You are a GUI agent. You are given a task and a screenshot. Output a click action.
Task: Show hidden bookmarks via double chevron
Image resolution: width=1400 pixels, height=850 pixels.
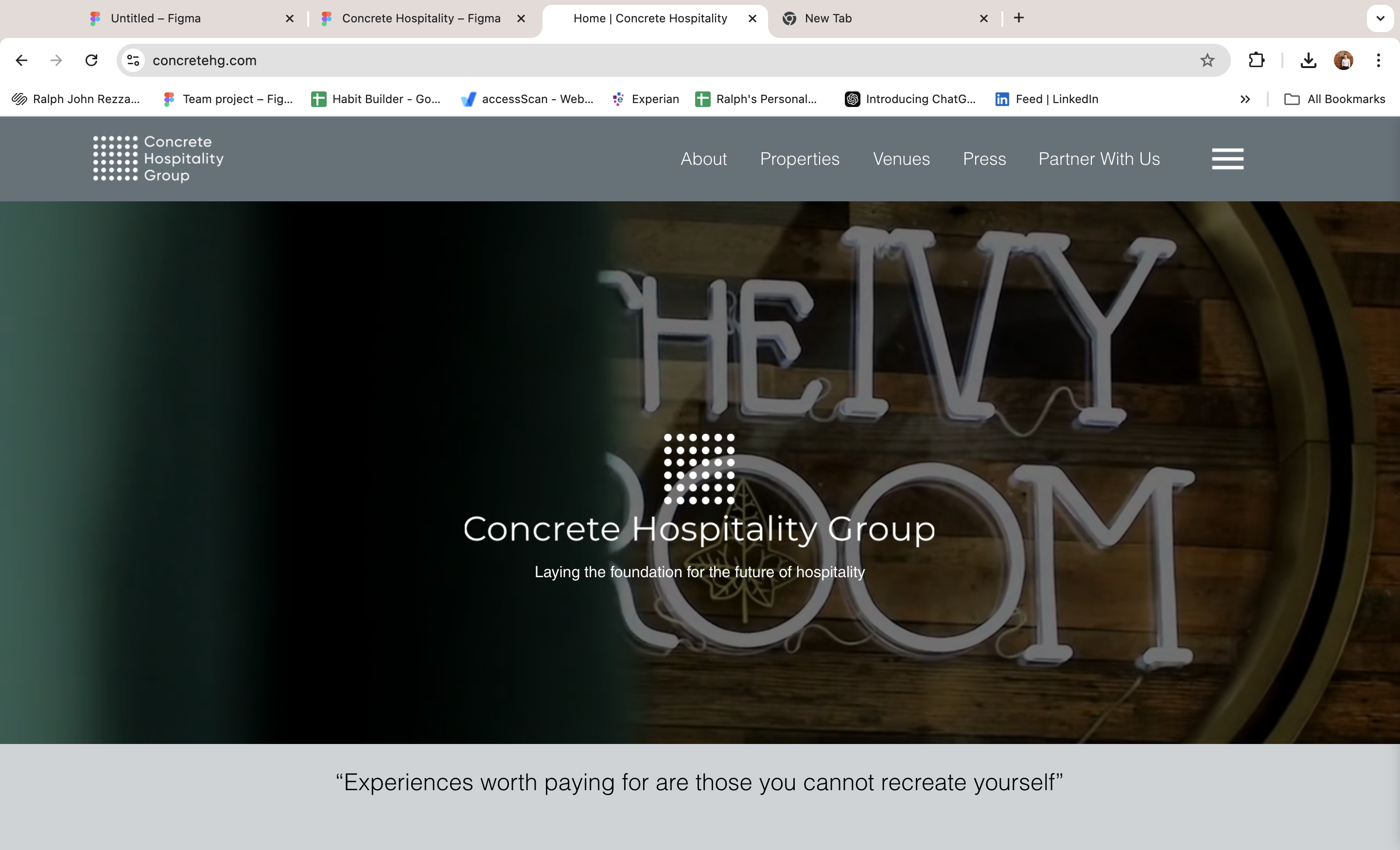[1245, 99]
